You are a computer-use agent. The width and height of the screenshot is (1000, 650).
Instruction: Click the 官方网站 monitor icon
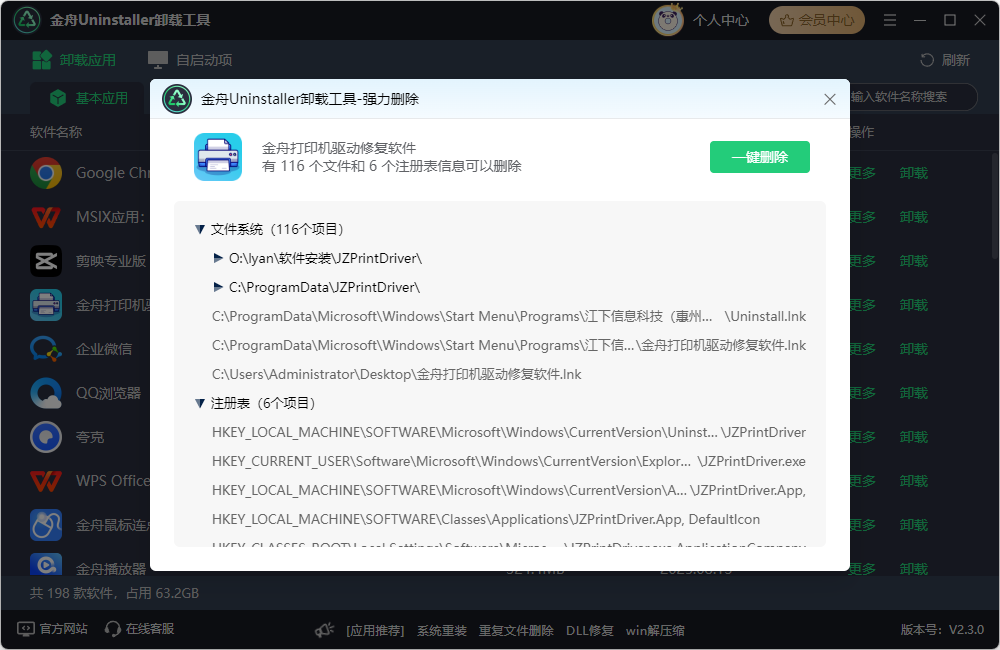[x=26, y=629]
